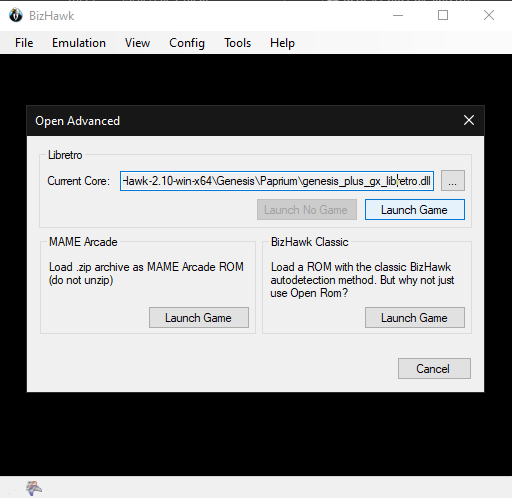Close the Open Advanced dialog with X

click(469, 120)
